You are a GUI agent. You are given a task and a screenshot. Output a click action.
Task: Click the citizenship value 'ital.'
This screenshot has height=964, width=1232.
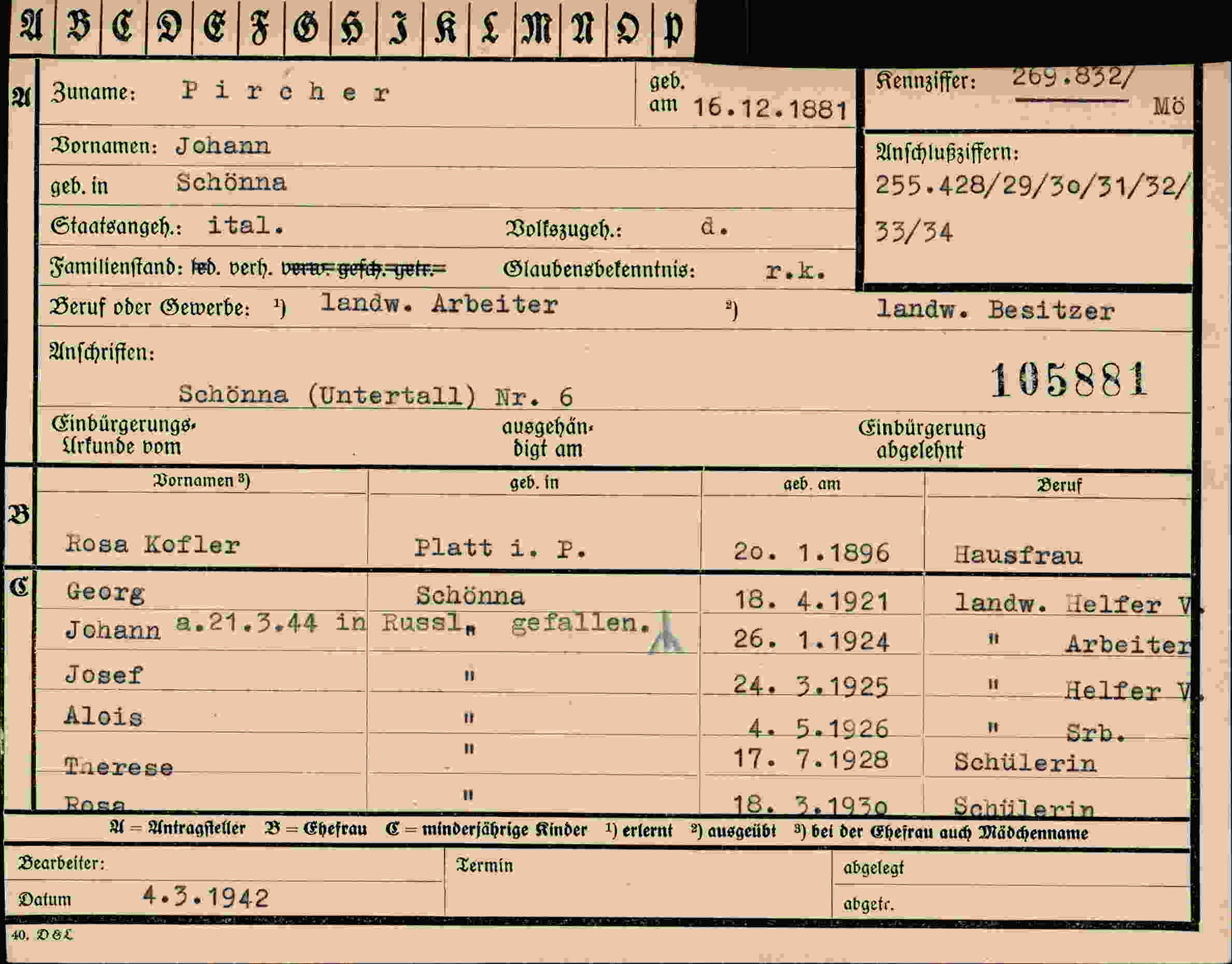point(246,225)
